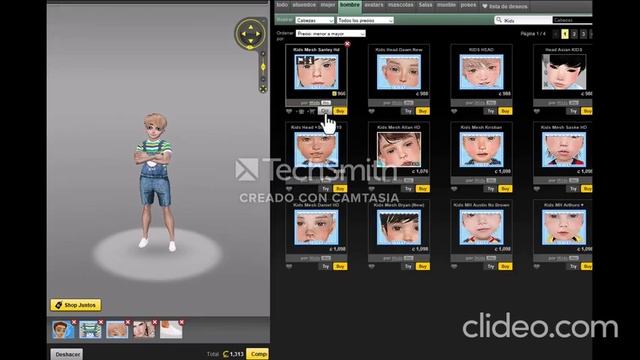Wishlist heart for KIDS HEAD item
Viewport: 640px width, 360px height.
click(x=454, y=111)
